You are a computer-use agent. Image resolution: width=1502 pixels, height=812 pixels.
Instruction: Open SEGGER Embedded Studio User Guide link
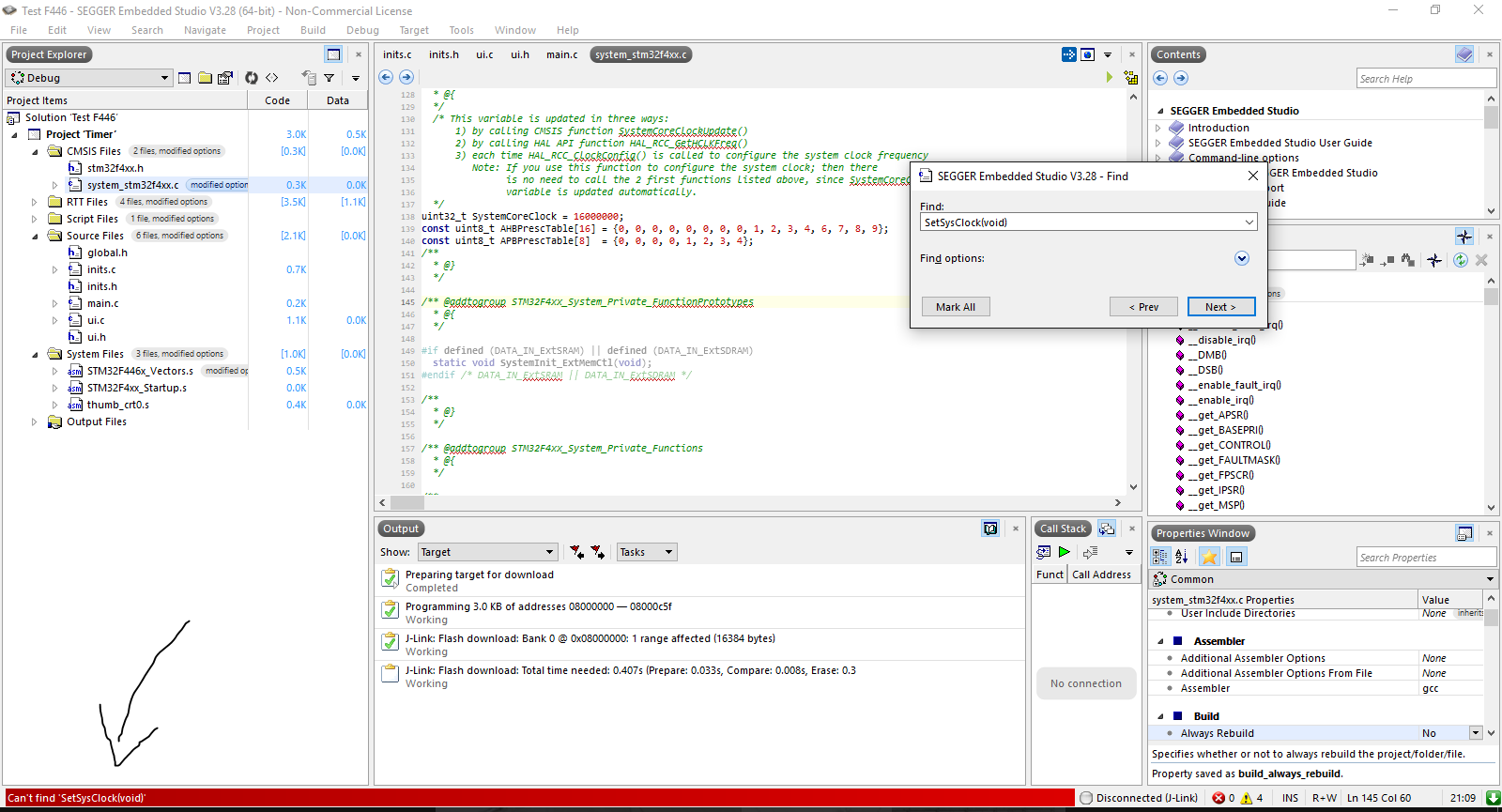pyautogui.click(x=1280, y=143)
